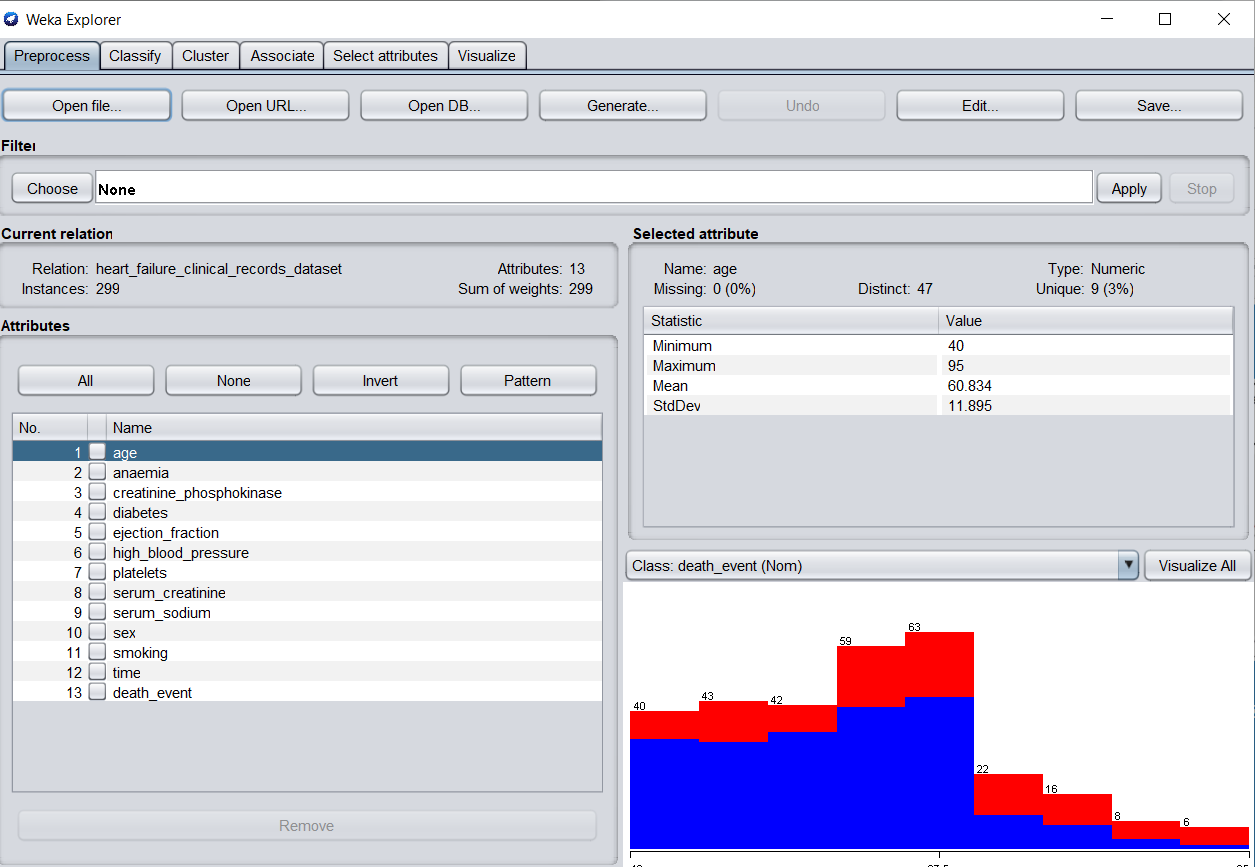Click the Minimum statistic row
This screenshot has height=867, width=1255.
click(x=937, y=345)
